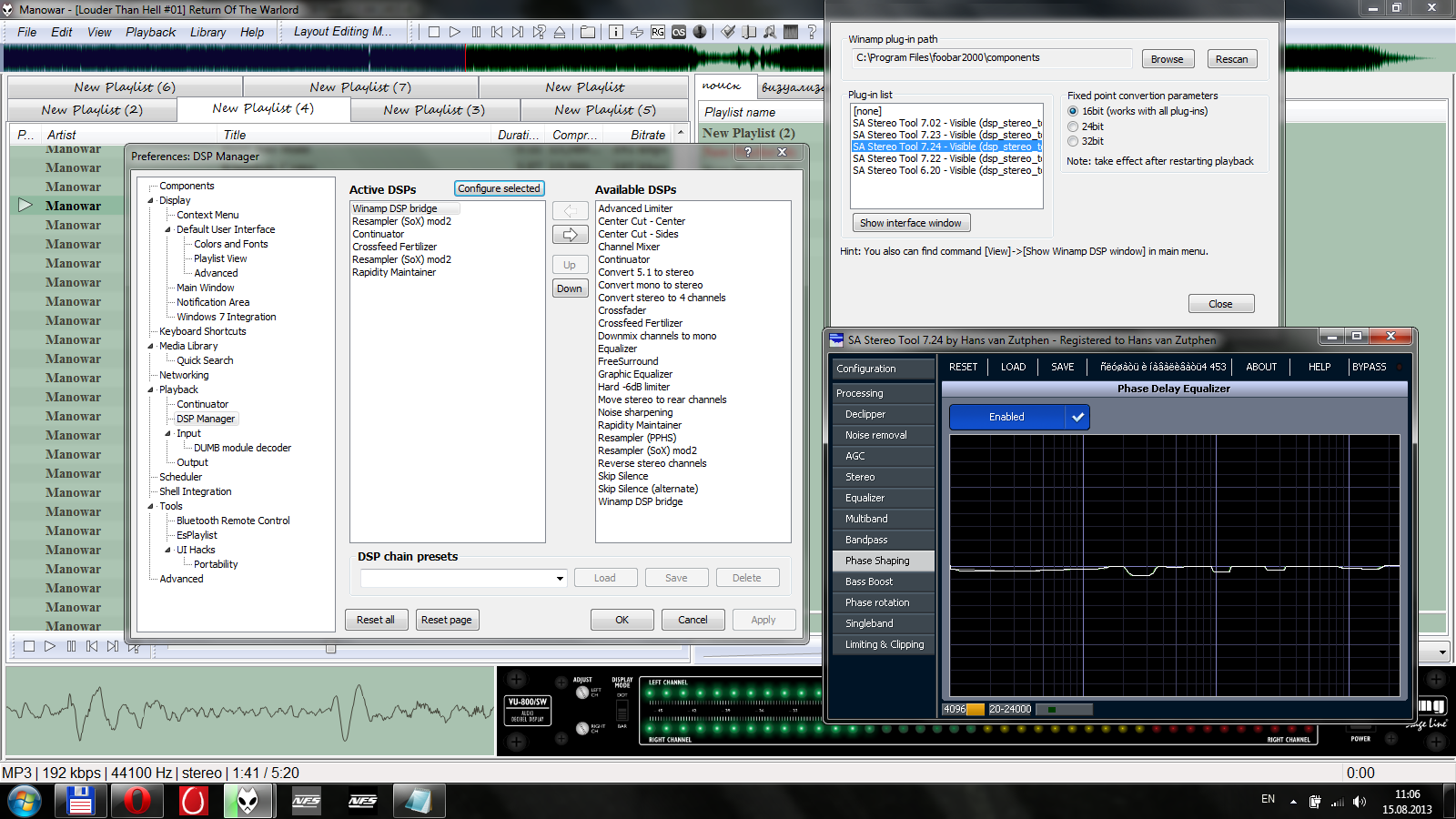Click the RG ReplayGain toolbar icon
Screen dimensions: 1456x819
[658, 32]
